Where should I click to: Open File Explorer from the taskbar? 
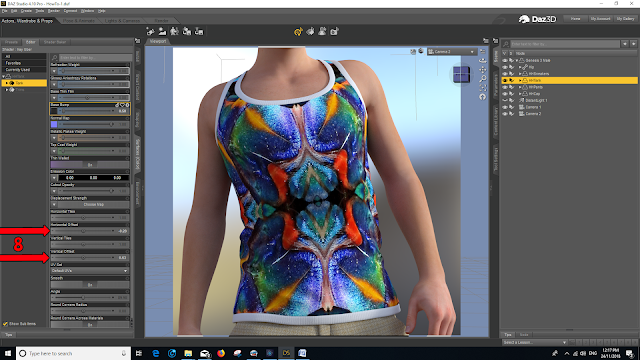tap(188, 353)
